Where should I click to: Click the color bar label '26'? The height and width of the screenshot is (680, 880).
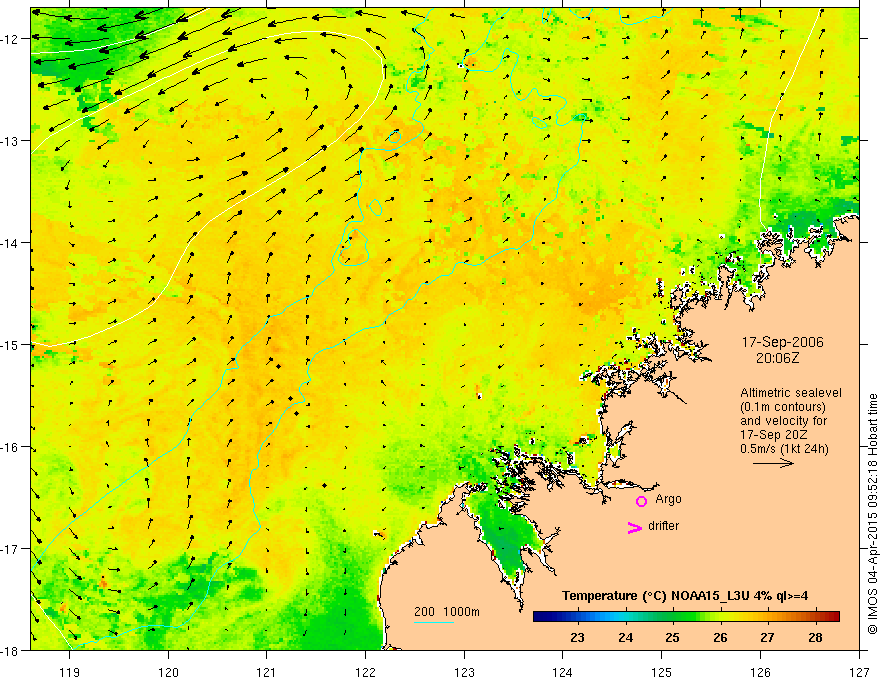click(x=720, y=637)
